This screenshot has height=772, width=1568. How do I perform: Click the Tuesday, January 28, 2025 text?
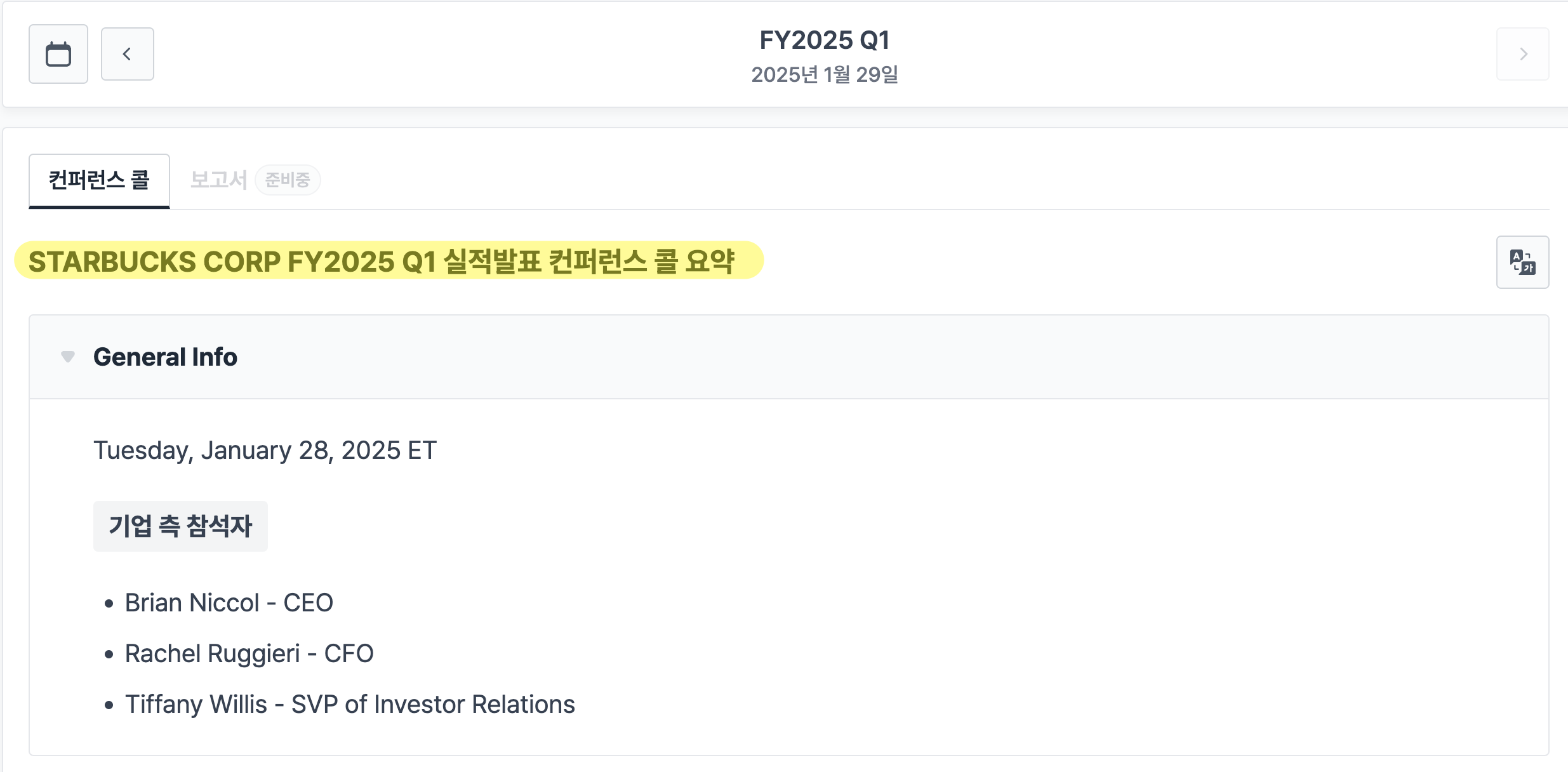pyautogui.click(x=265, y=450)
